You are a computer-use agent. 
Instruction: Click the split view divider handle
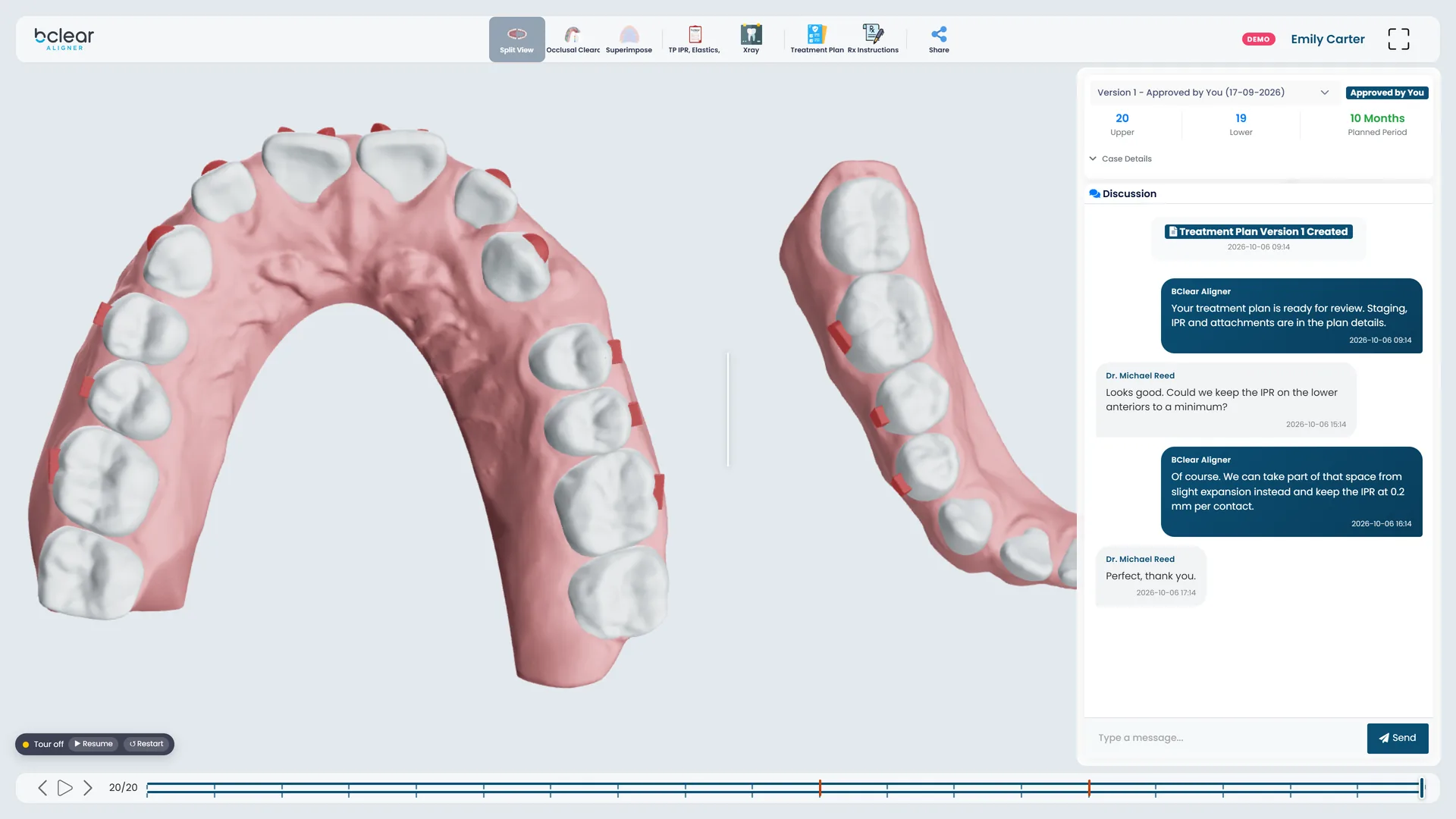[x=728, y=409]
